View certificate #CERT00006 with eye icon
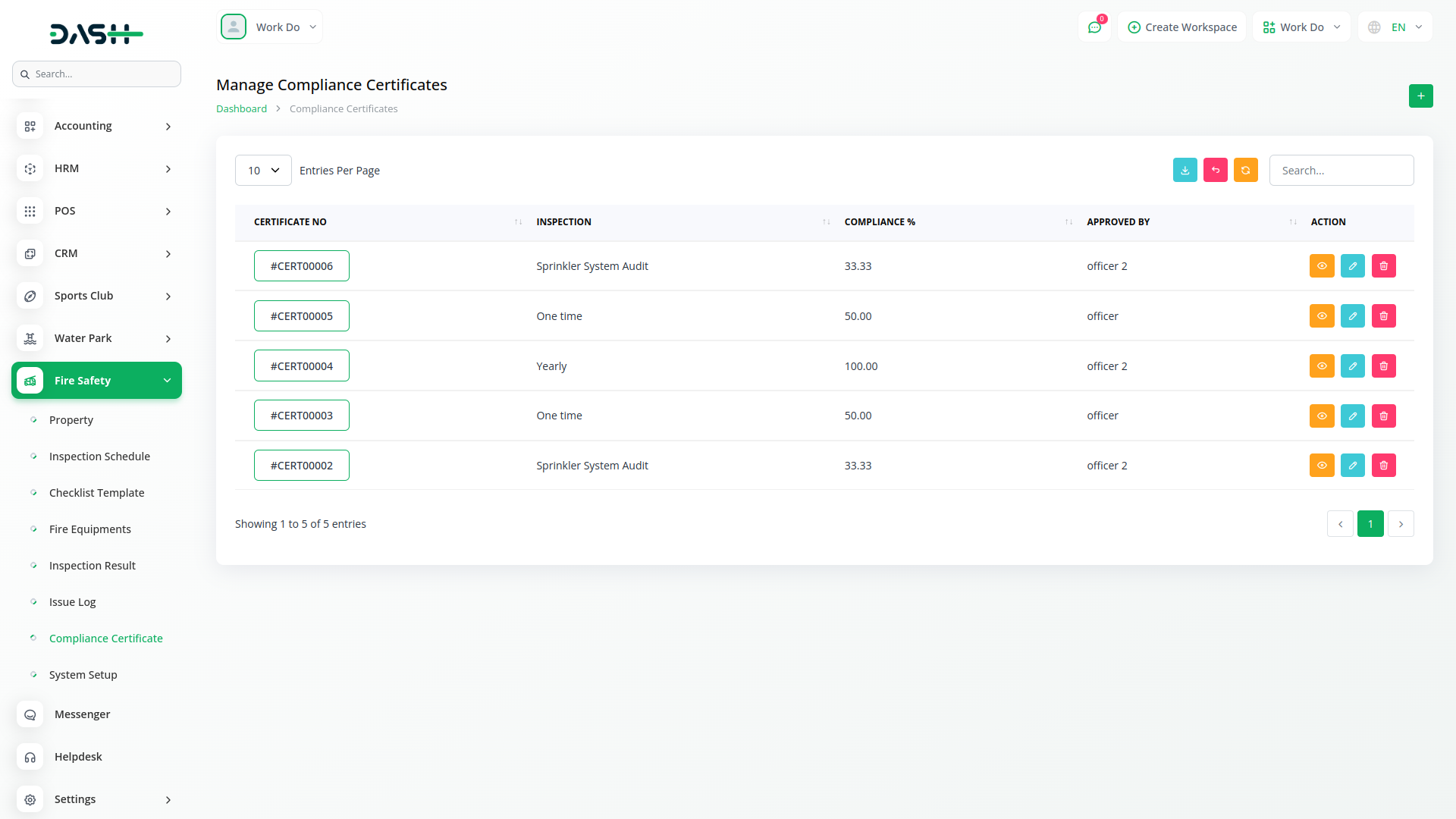1456x819 pixels. tap(1321, 266)
